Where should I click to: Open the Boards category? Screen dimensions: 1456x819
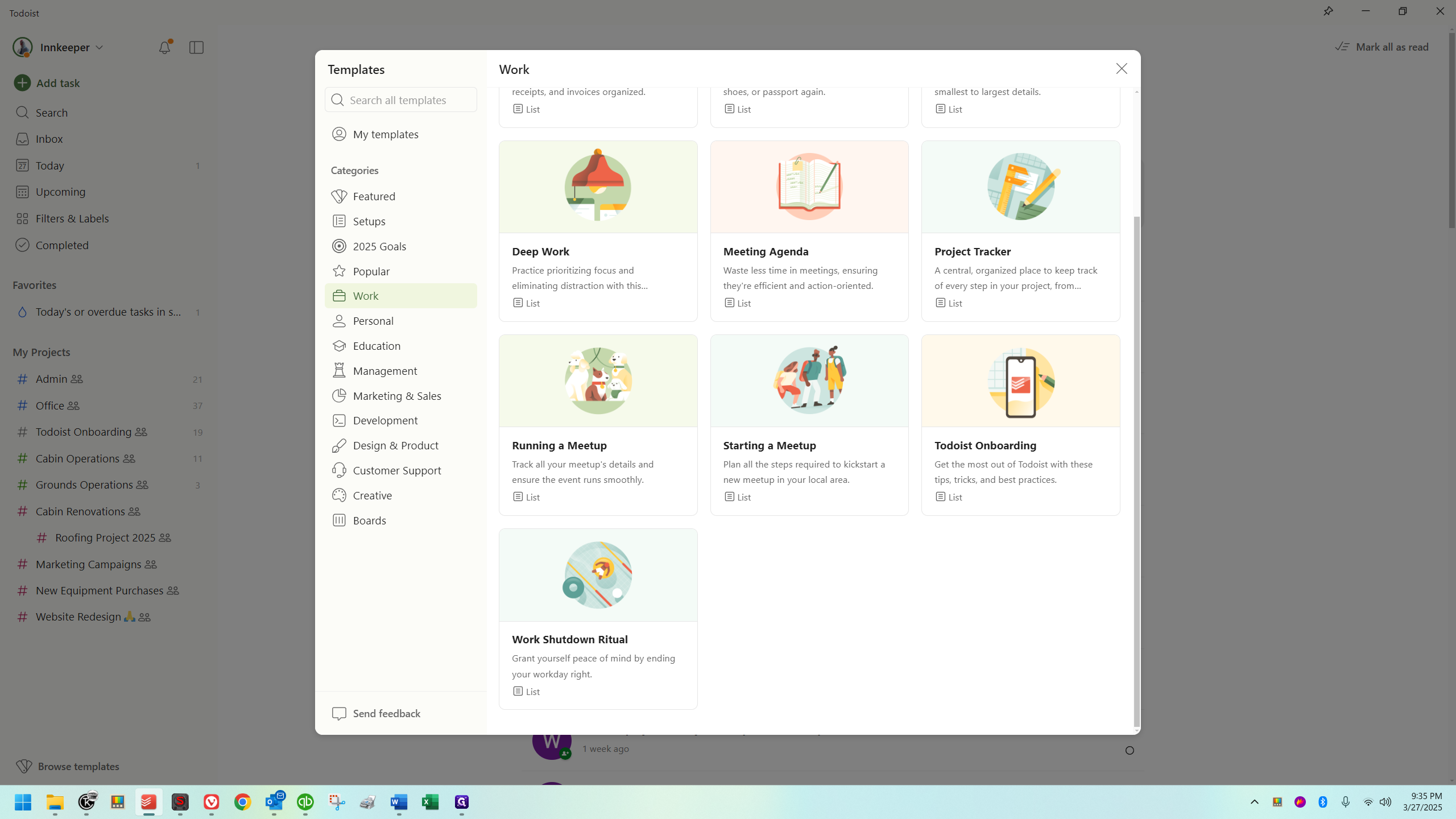(401, 520)
